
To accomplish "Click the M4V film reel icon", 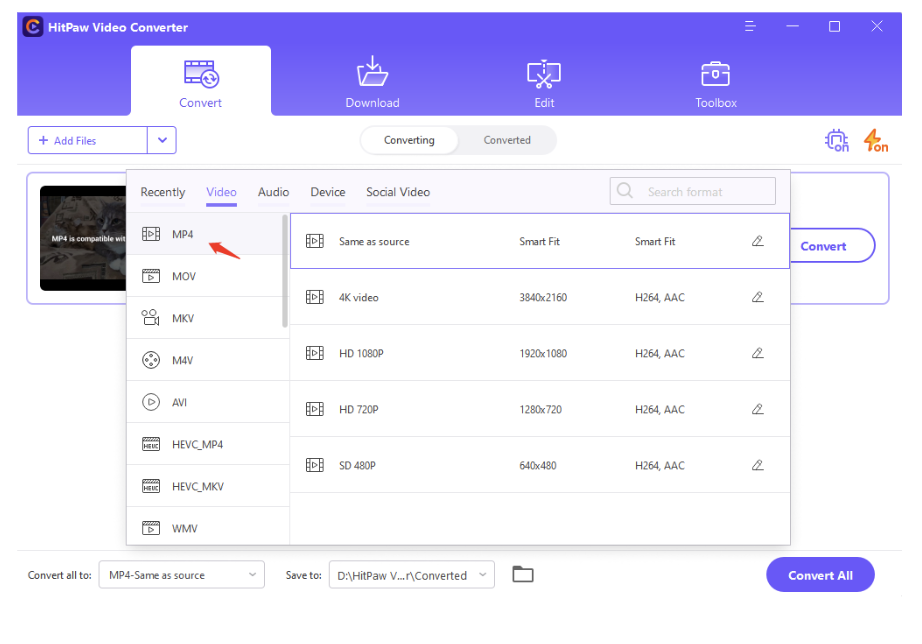I will [151, 360].
